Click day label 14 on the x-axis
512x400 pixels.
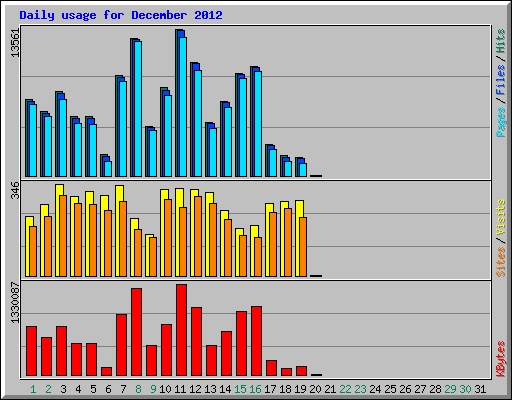225,389
